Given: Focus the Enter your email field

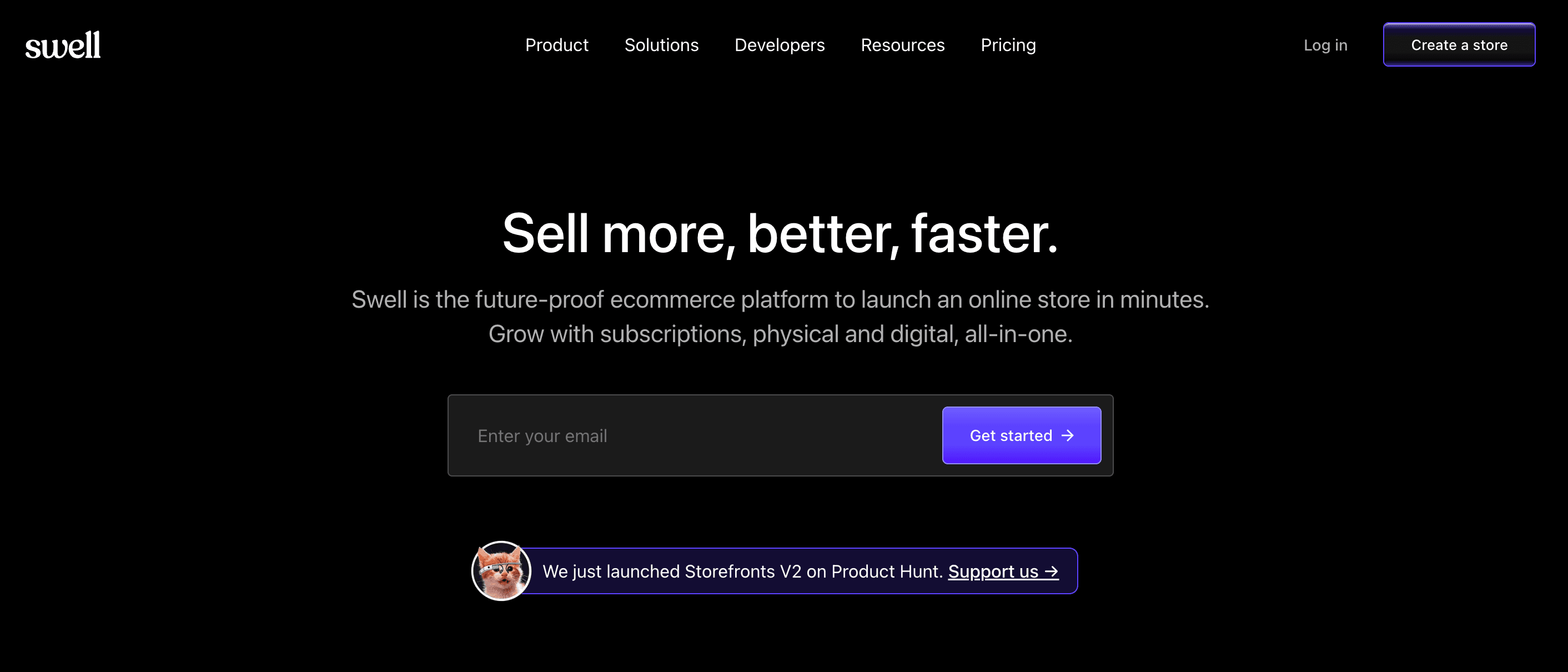Looking at the screenshot, I should tap(694, 436).
